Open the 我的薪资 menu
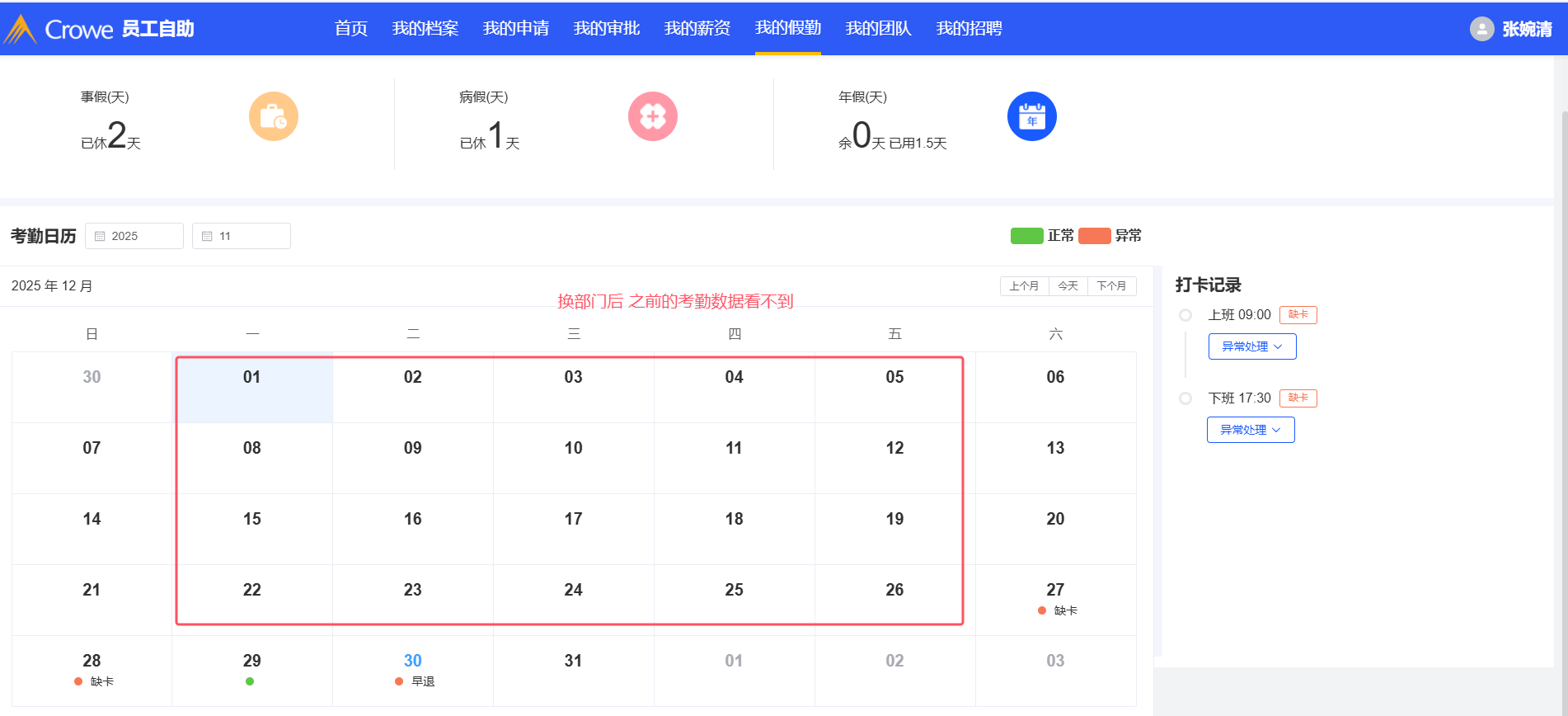1568x716 pixels. pos(697,28)
